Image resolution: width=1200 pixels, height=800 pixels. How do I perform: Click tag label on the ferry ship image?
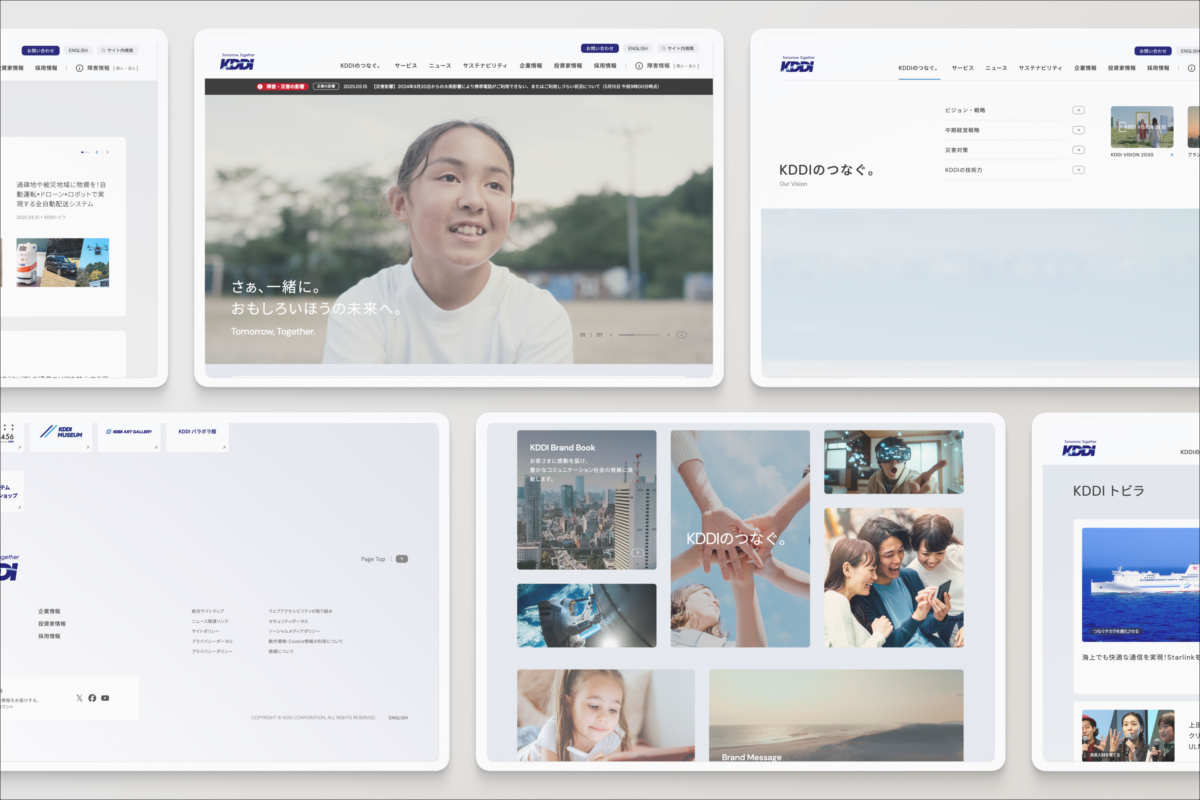(x=1115, y=632)
